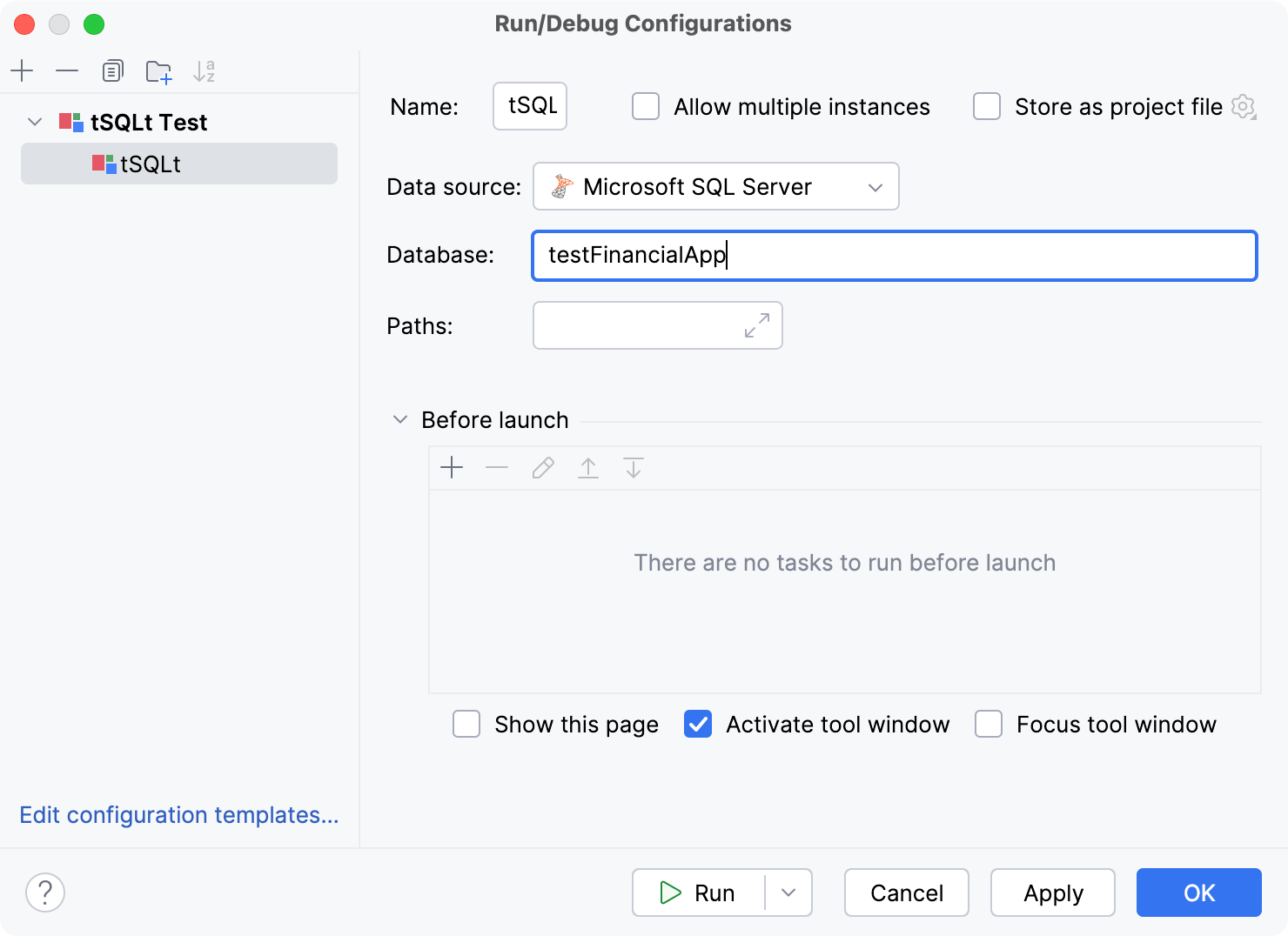Remove the selected configuration
1288x936 pixels.
point(67,70)
